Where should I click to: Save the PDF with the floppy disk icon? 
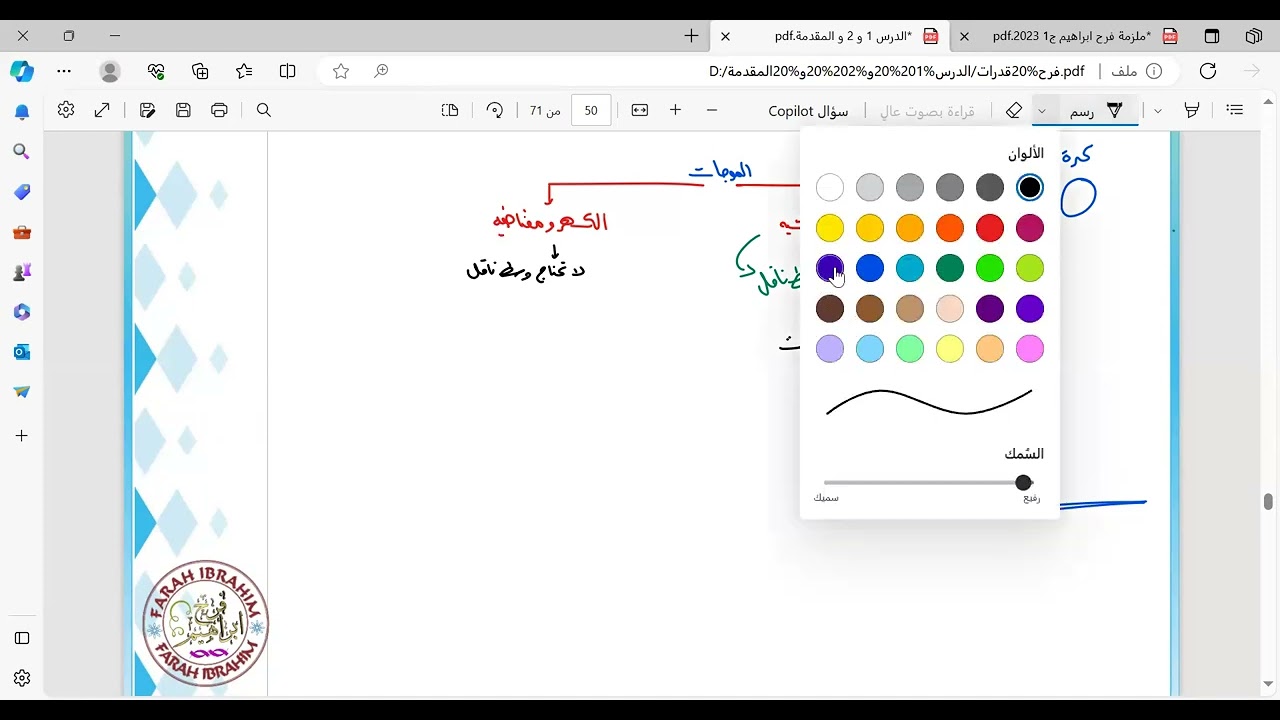pos(183,110)
